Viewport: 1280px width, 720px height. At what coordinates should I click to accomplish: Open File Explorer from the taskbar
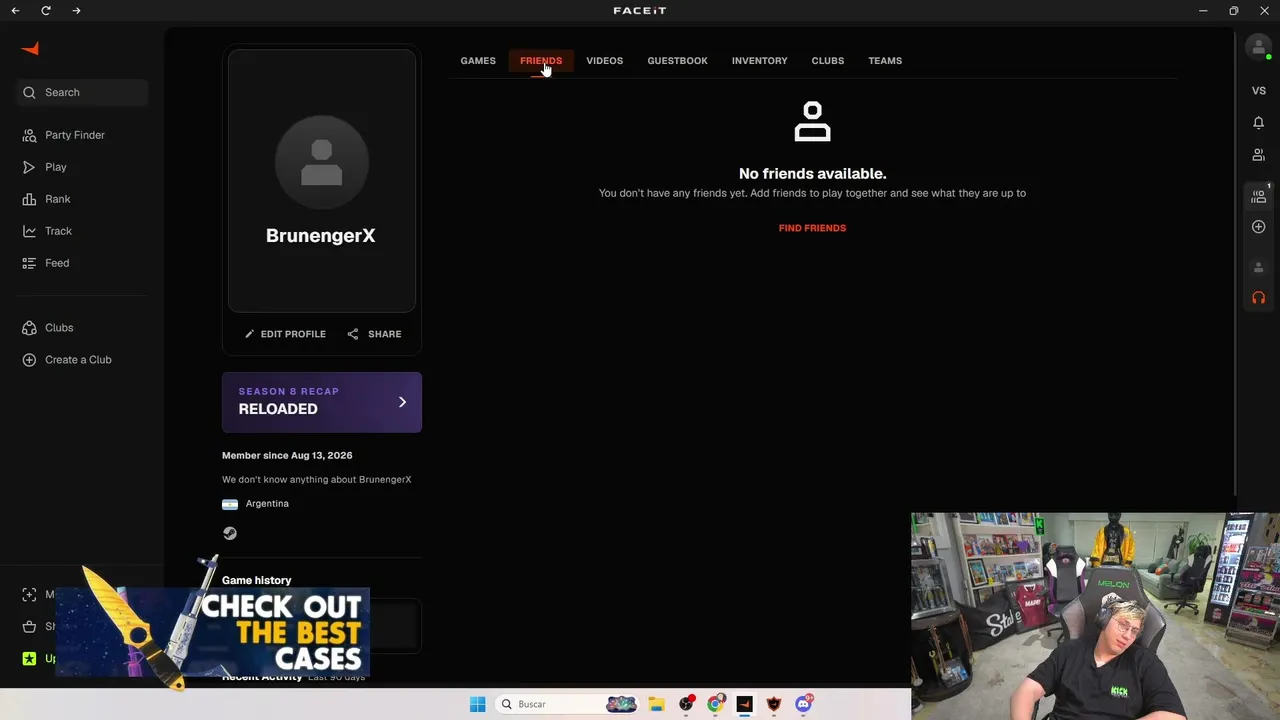point(657,704)
